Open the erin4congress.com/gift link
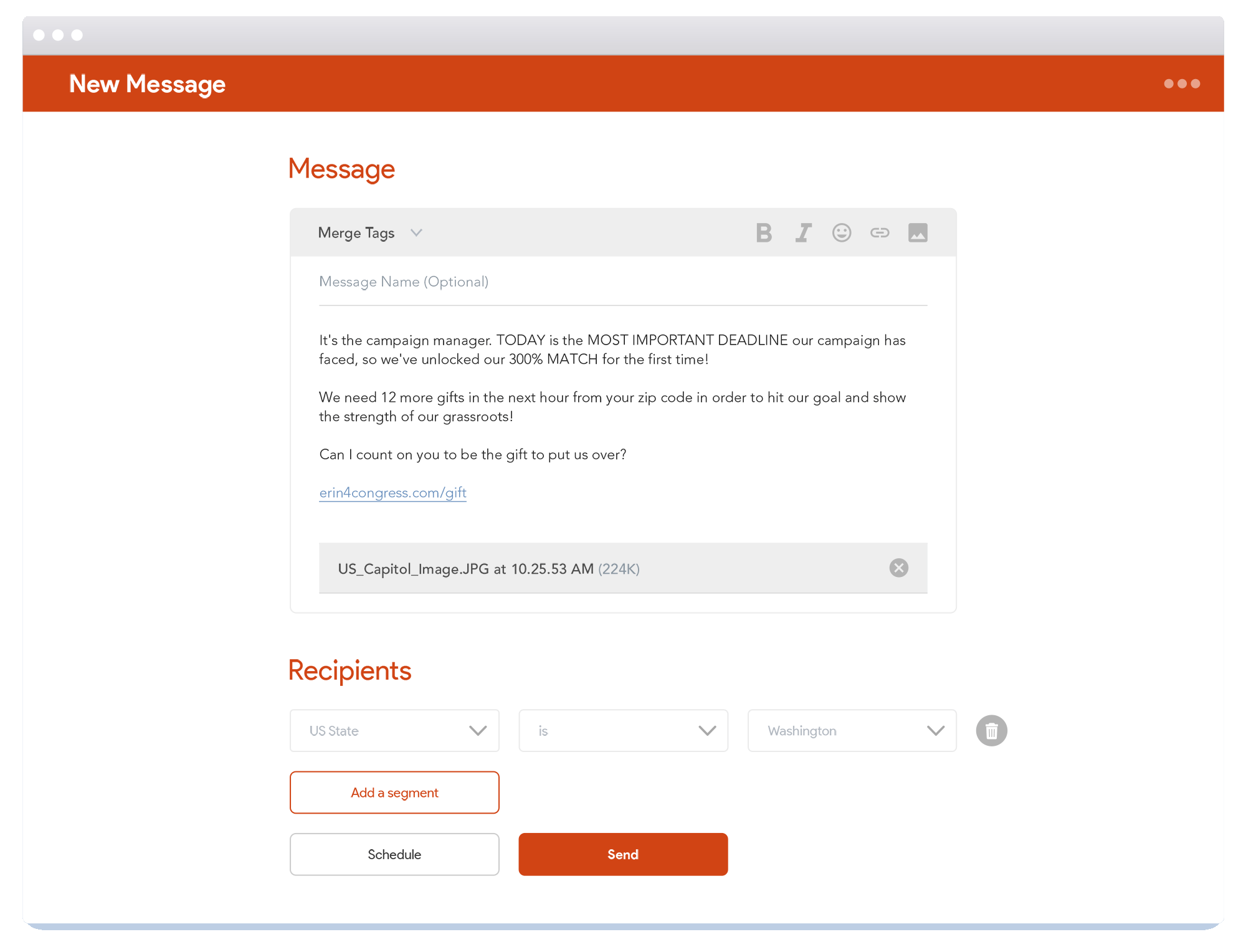This screenshot has width=1246, height=952. [393, 492]
